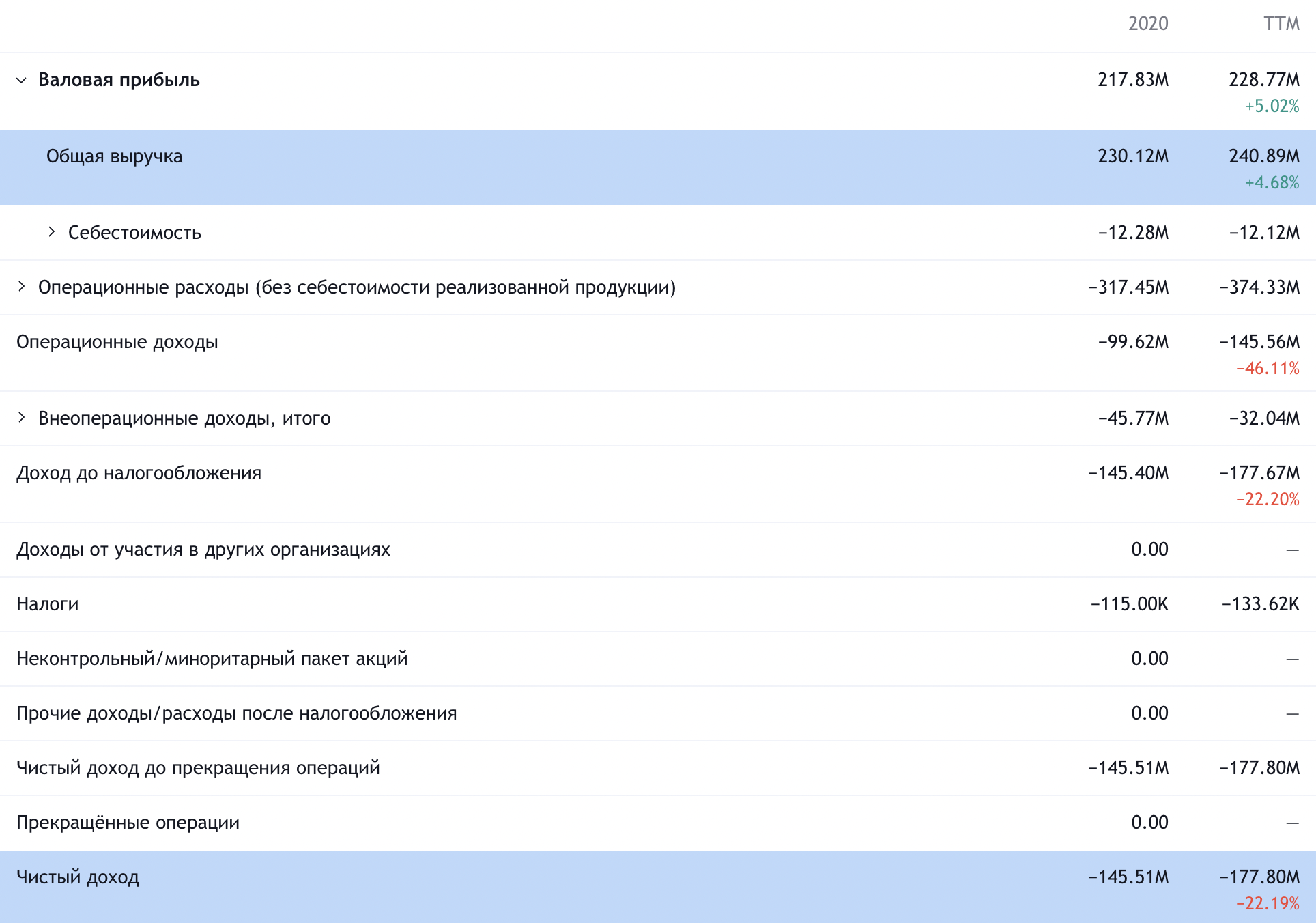Click the +5.02% change value

1272,106
